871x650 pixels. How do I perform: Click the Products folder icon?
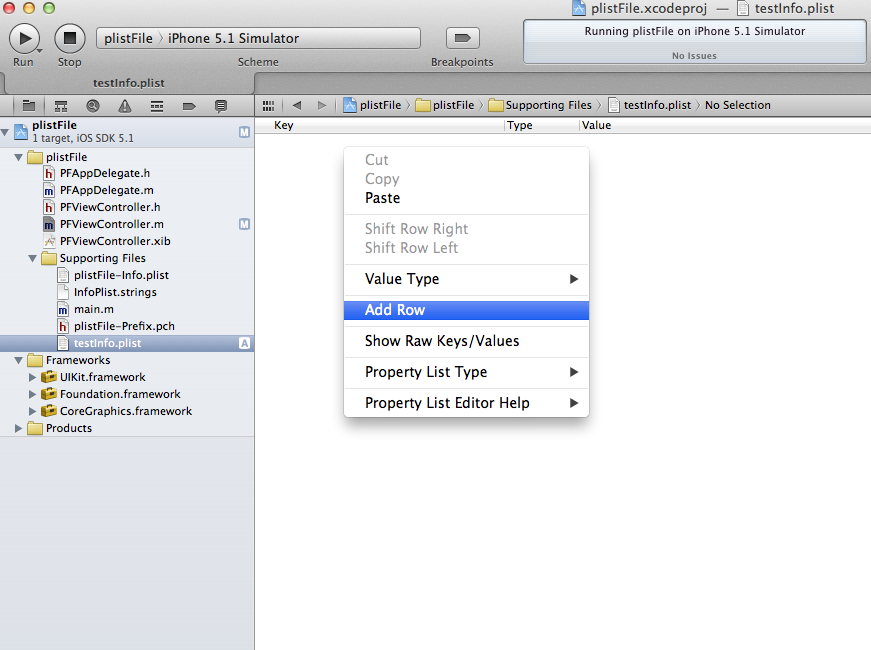35,428
